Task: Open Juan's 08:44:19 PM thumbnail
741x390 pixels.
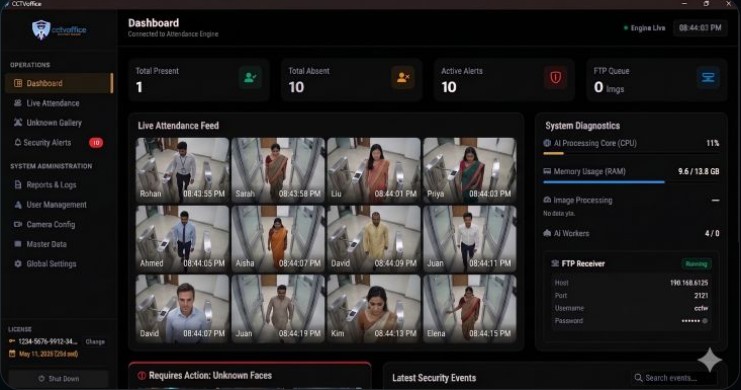Action: 278,308
